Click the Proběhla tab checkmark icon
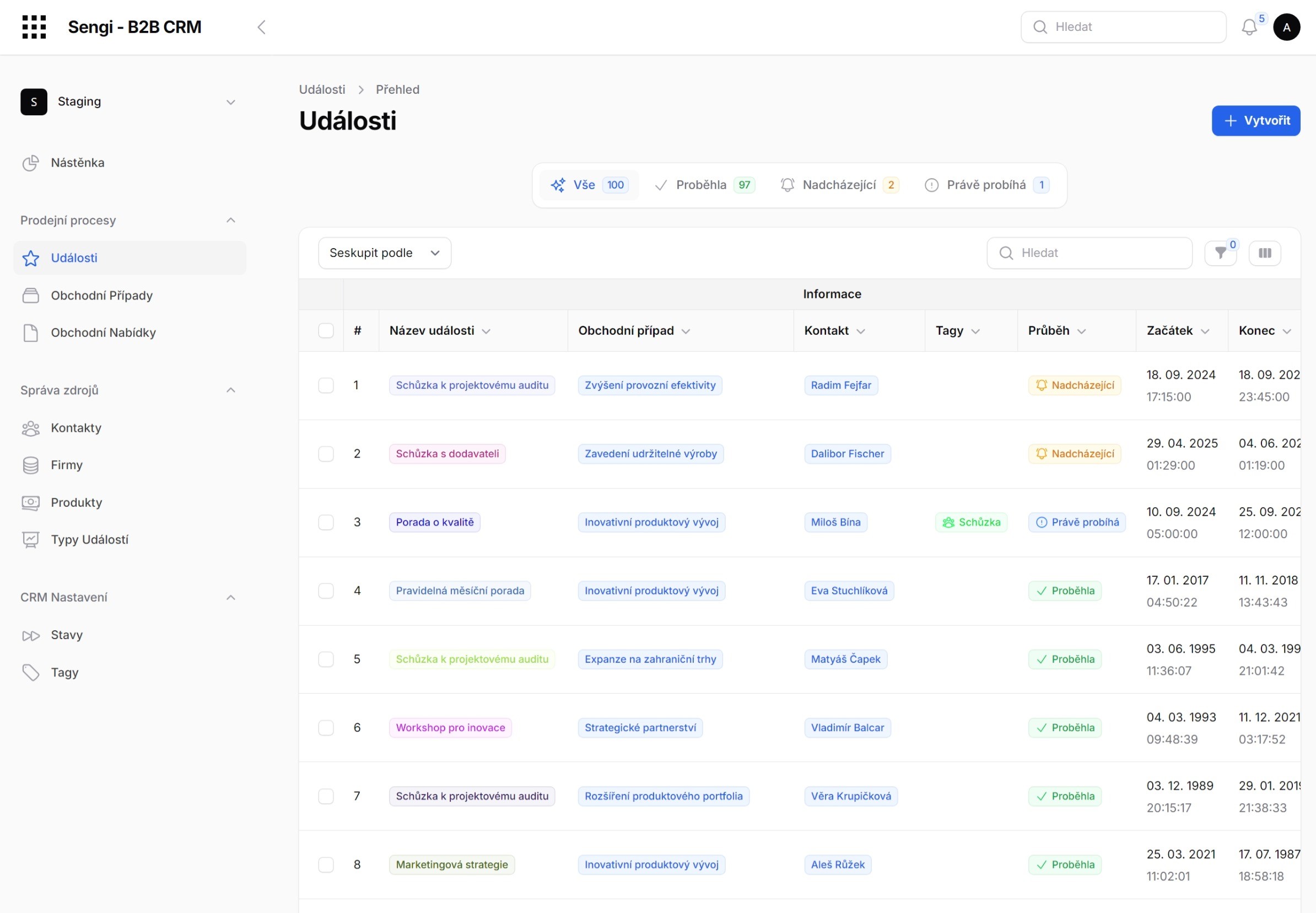 (661, 185)
